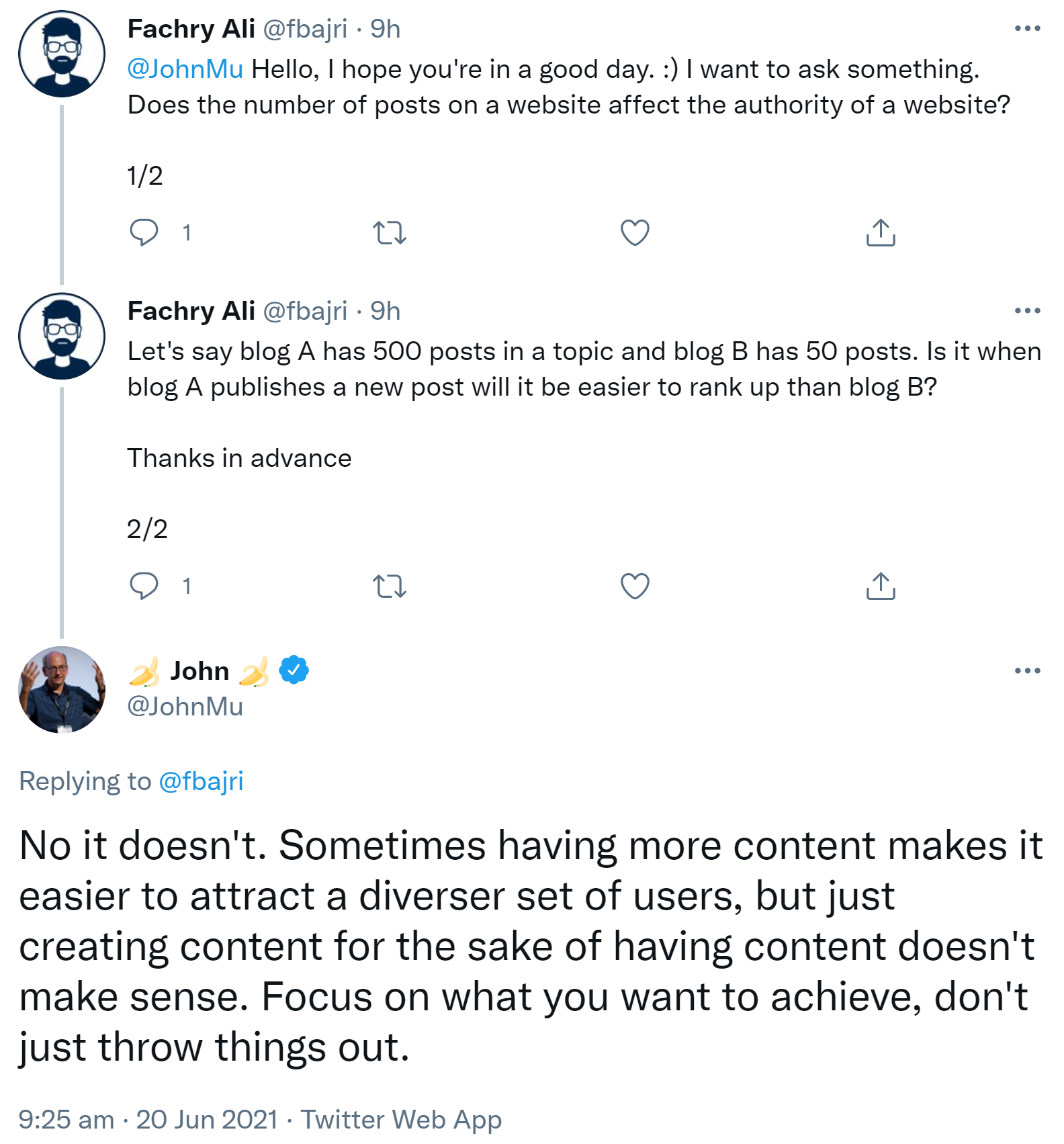Open the 9:25 am · 20 Jun 2021 timestamp
This screenshot has height=1144, width=1064.
click(148, 1119)
